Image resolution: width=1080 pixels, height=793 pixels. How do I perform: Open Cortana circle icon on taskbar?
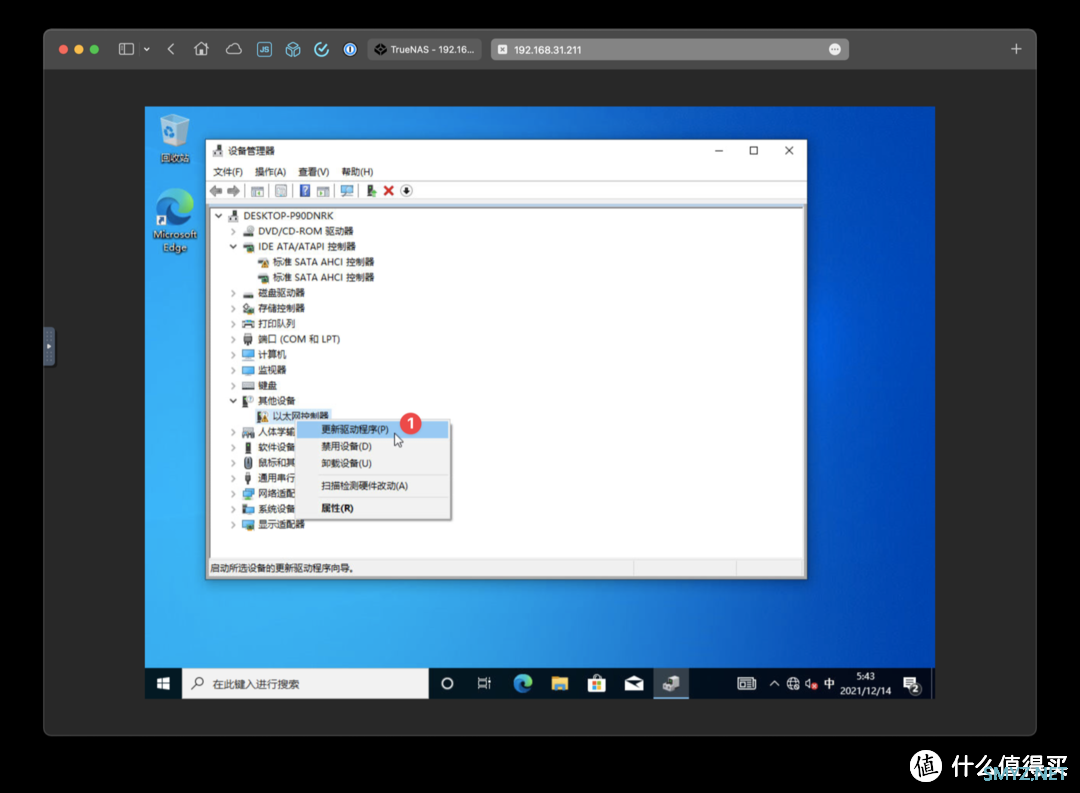[x=447, y=683]
